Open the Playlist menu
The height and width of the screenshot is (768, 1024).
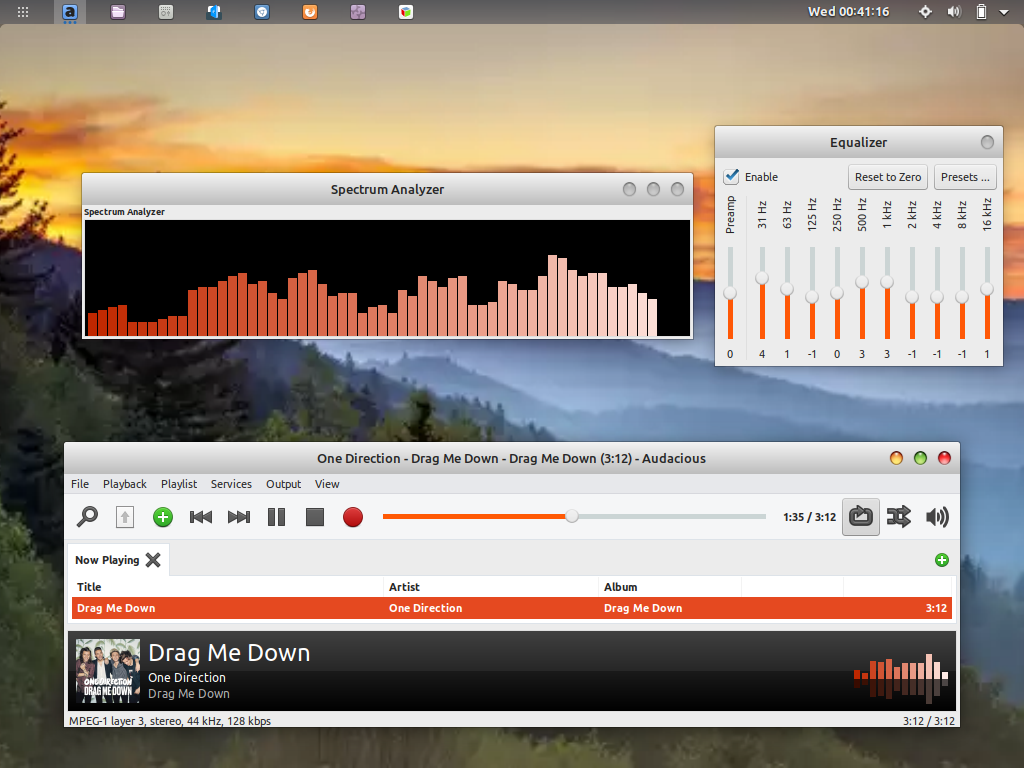179,484
